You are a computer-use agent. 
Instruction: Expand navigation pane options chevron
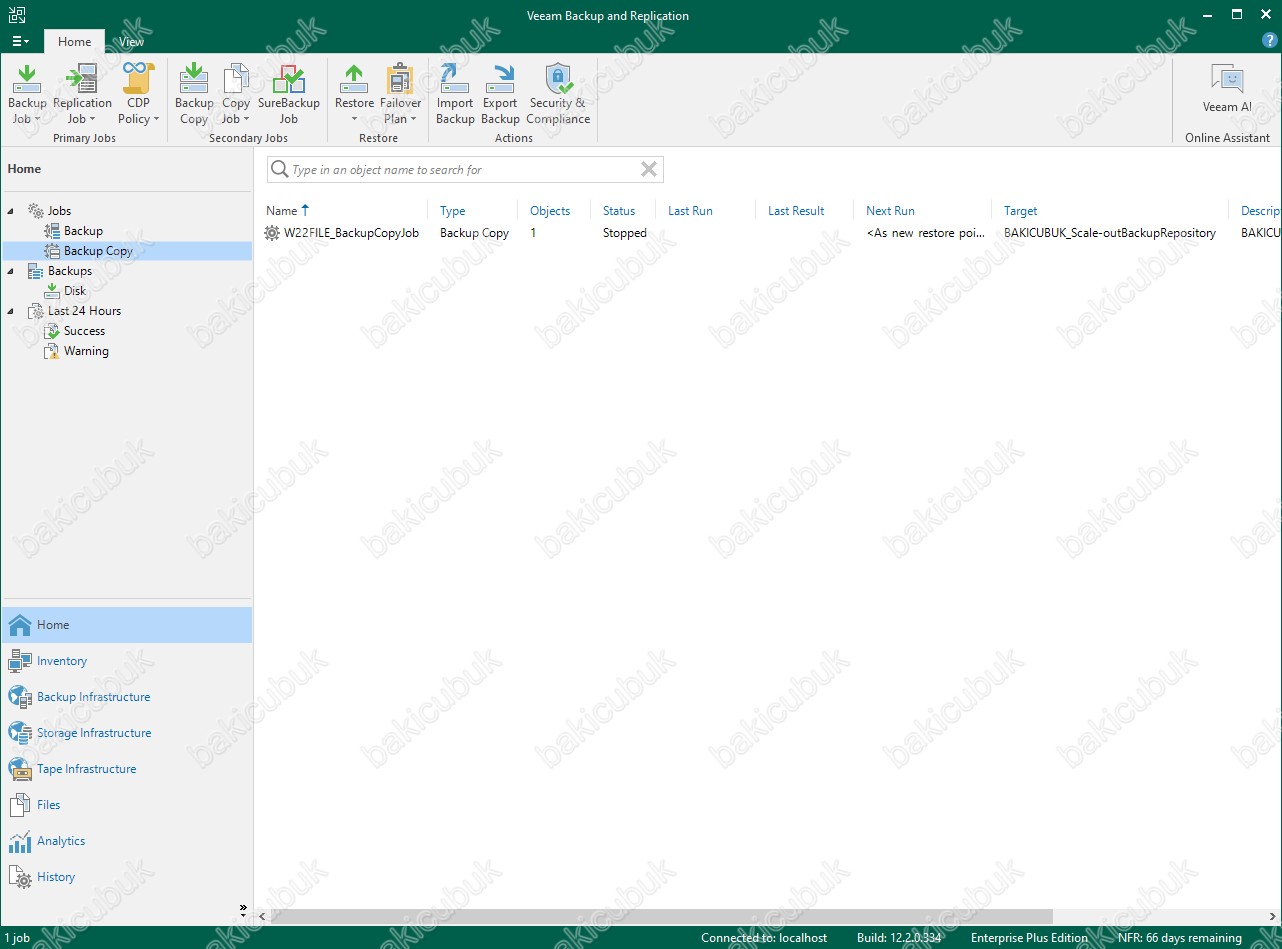click(x=243, y=909)
